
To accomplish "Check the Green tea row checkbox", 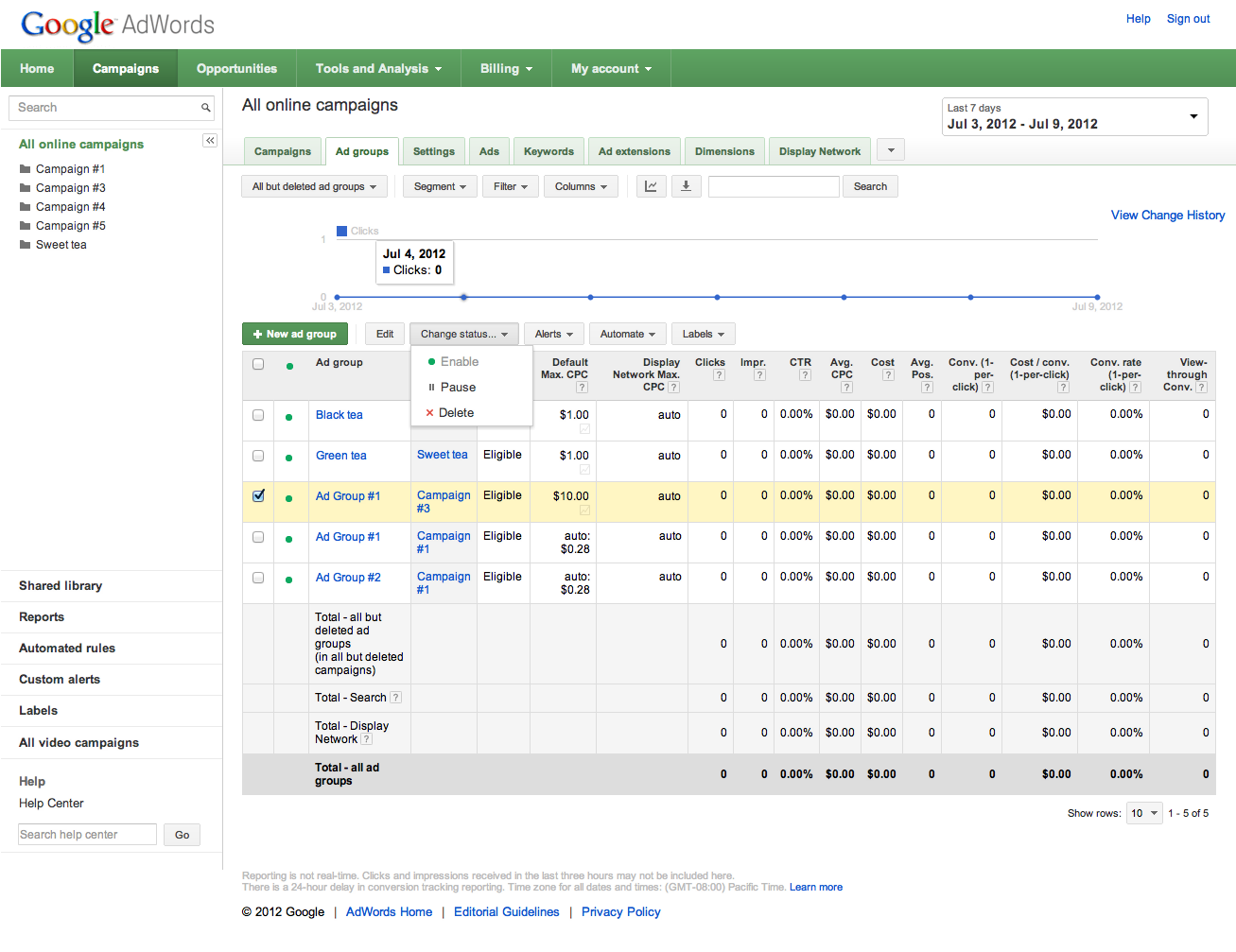I will pyautogui.click(x=258, y=456).
